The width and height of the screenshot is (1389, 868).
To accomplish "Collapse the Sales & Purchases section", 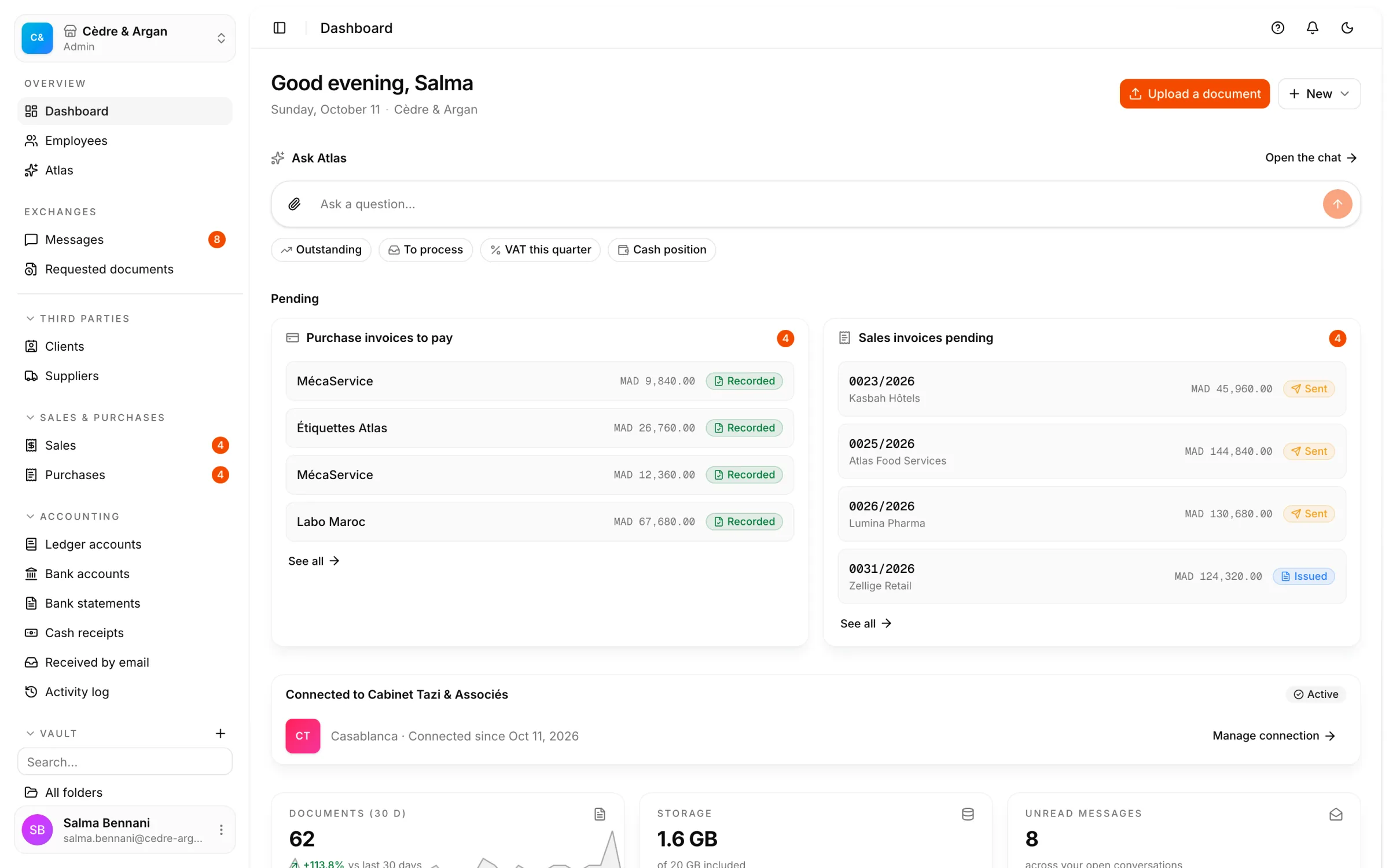I will click(x=95, y=417).
